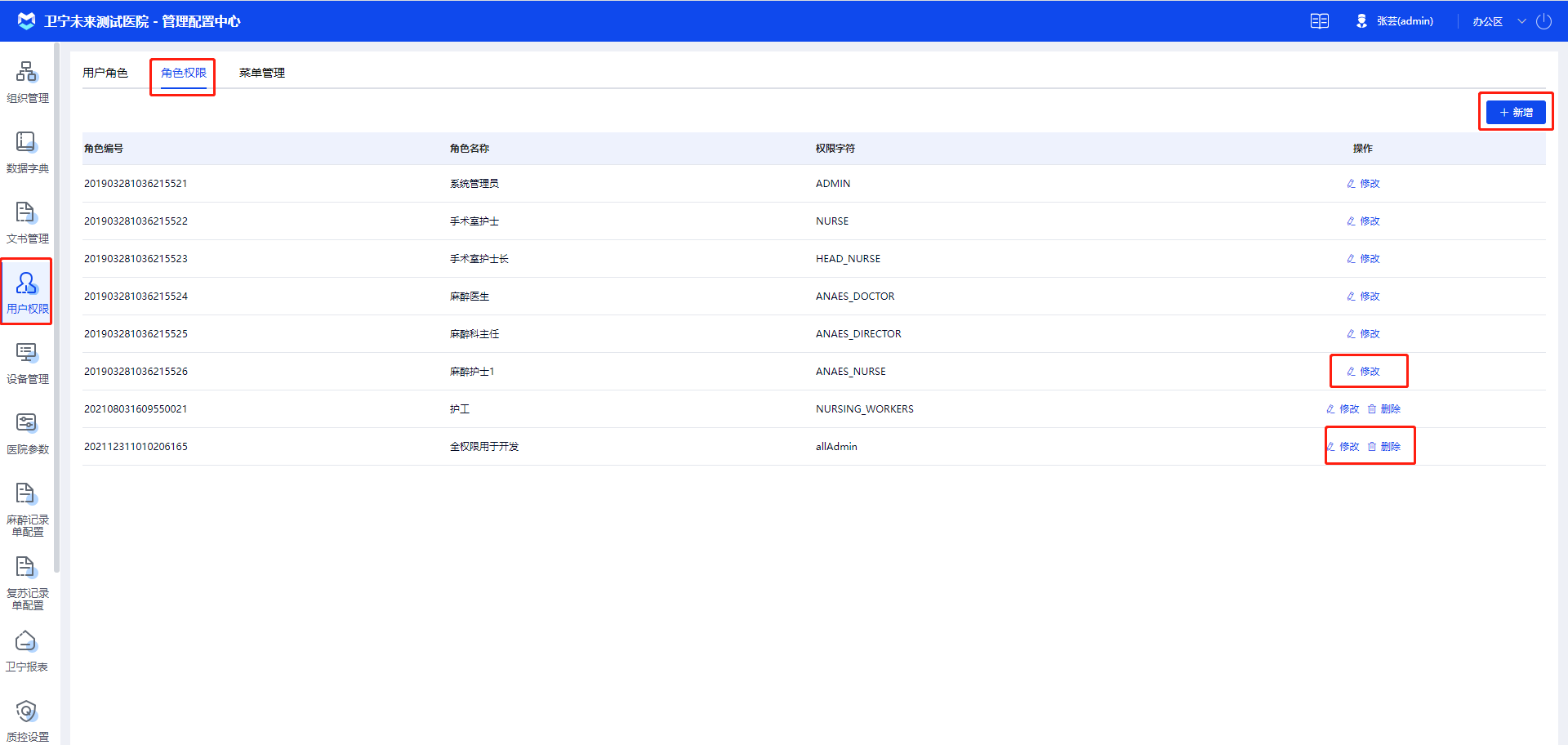Click the ANAES_DIRECTOR permission text
The width and height of the screenshot is (1568, 745).
[x=858, y=334]
